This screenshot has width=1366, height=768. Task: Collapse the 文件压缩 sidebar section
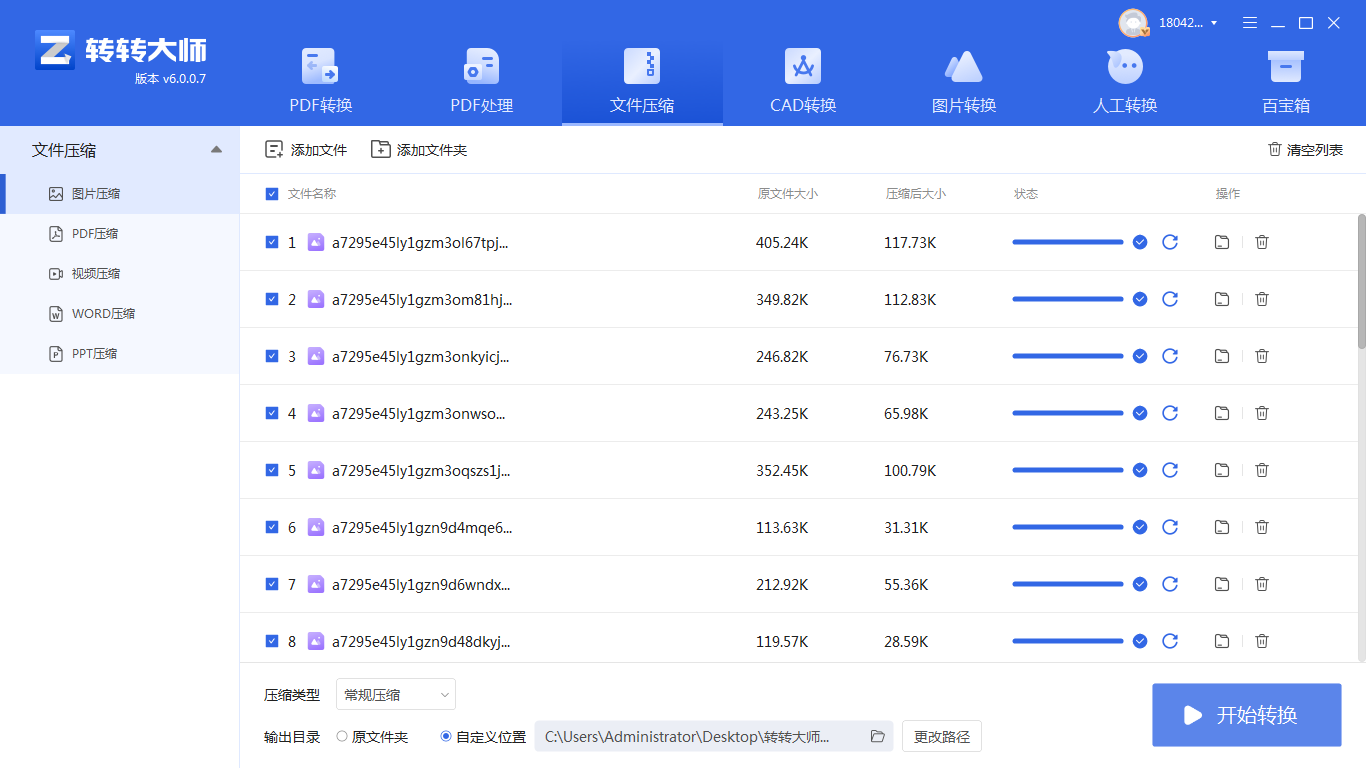pos(216,148)
